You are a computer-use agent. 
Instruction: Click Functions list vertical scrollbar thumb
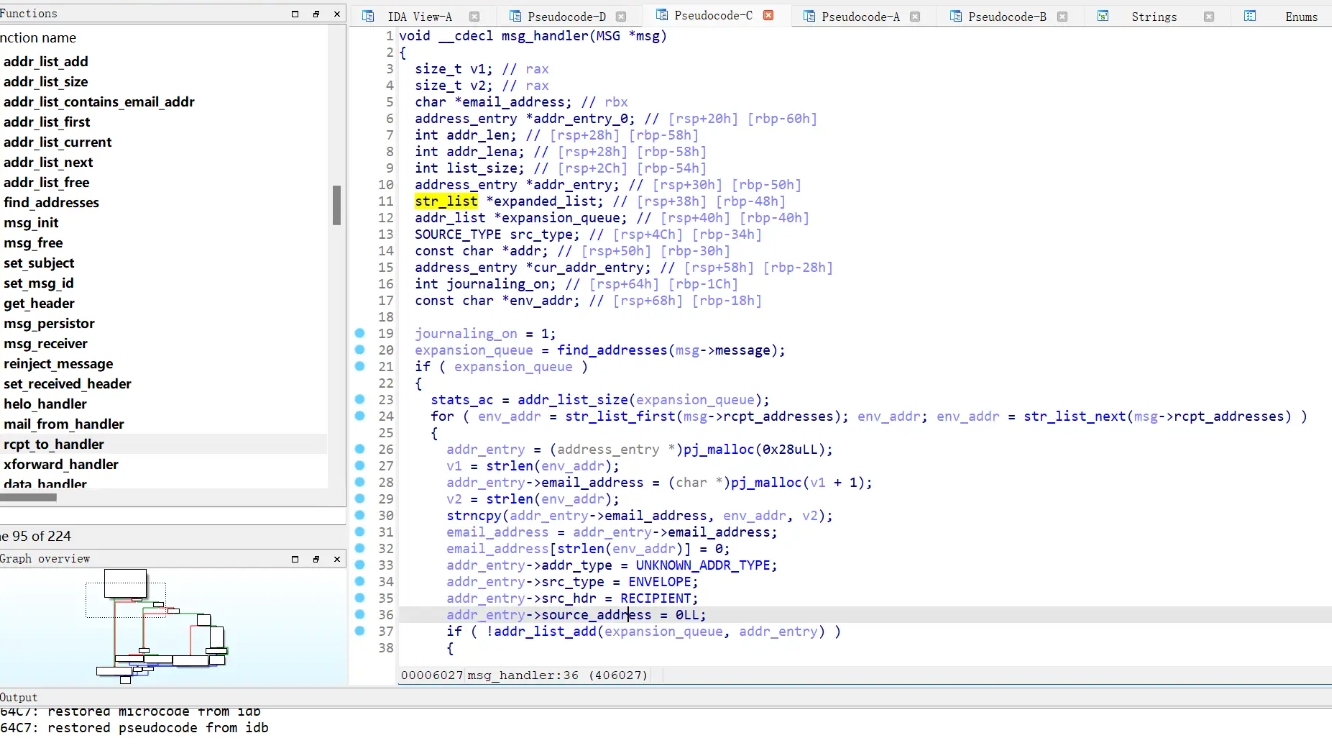(x=337, y=205)
